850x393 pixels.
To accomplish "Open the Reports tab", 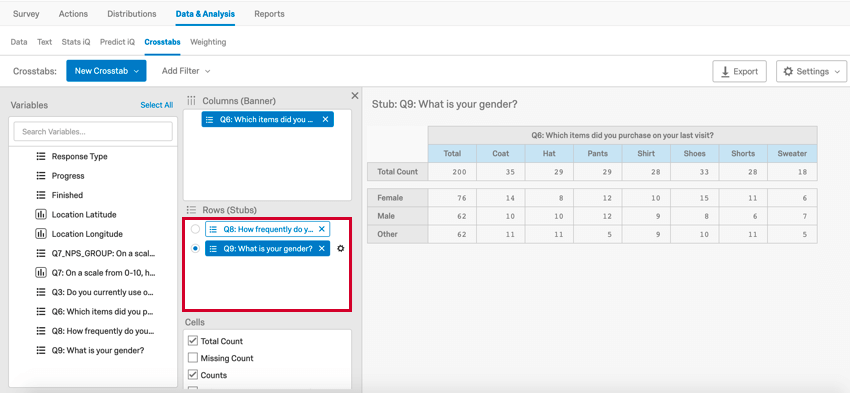I will pyautogui.click(x=269, y=14).
